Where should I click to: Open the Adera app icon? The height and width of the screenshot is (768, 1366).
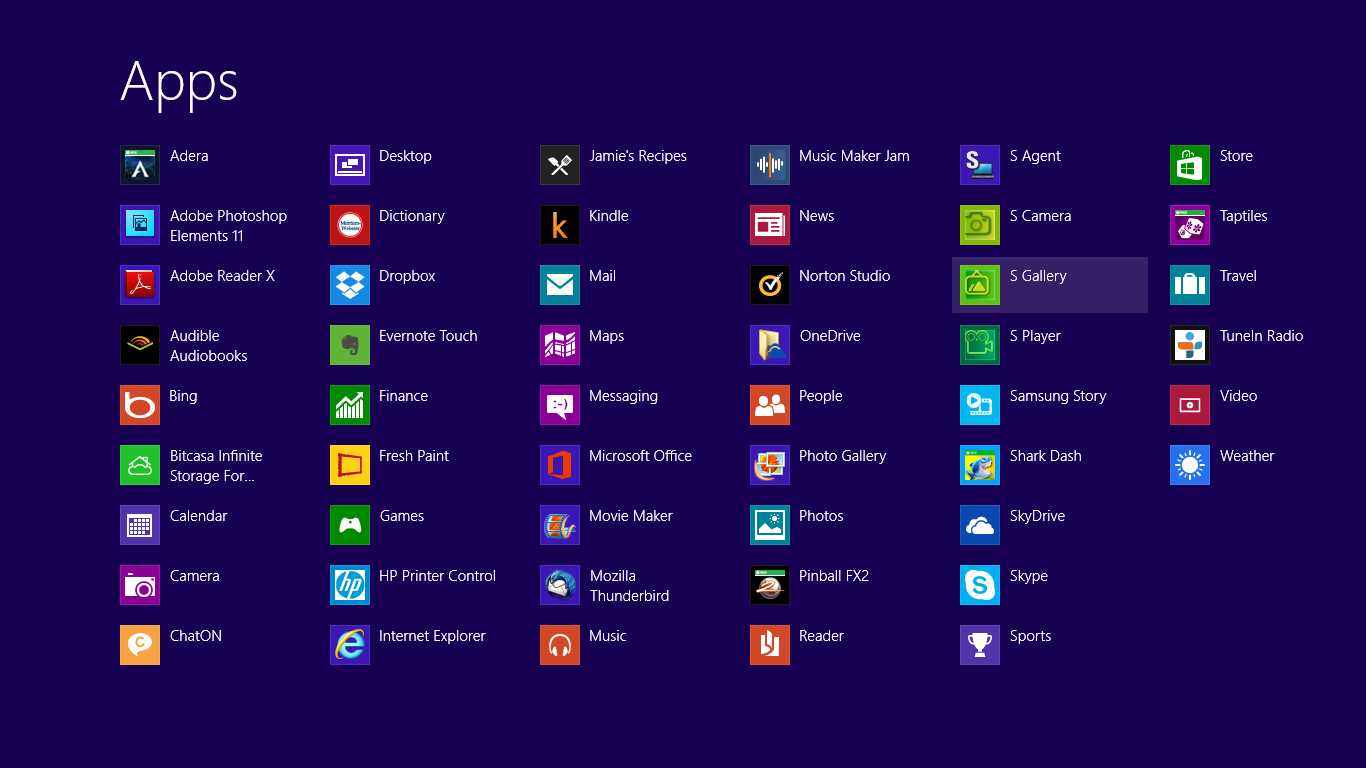coord(140,165)
